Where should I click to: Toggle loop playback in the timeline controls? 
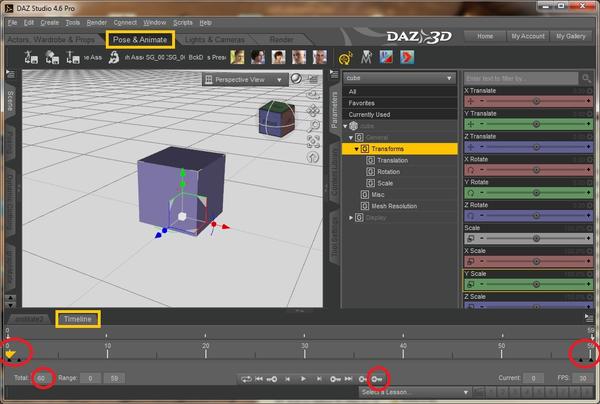click(x=246, y=379)
